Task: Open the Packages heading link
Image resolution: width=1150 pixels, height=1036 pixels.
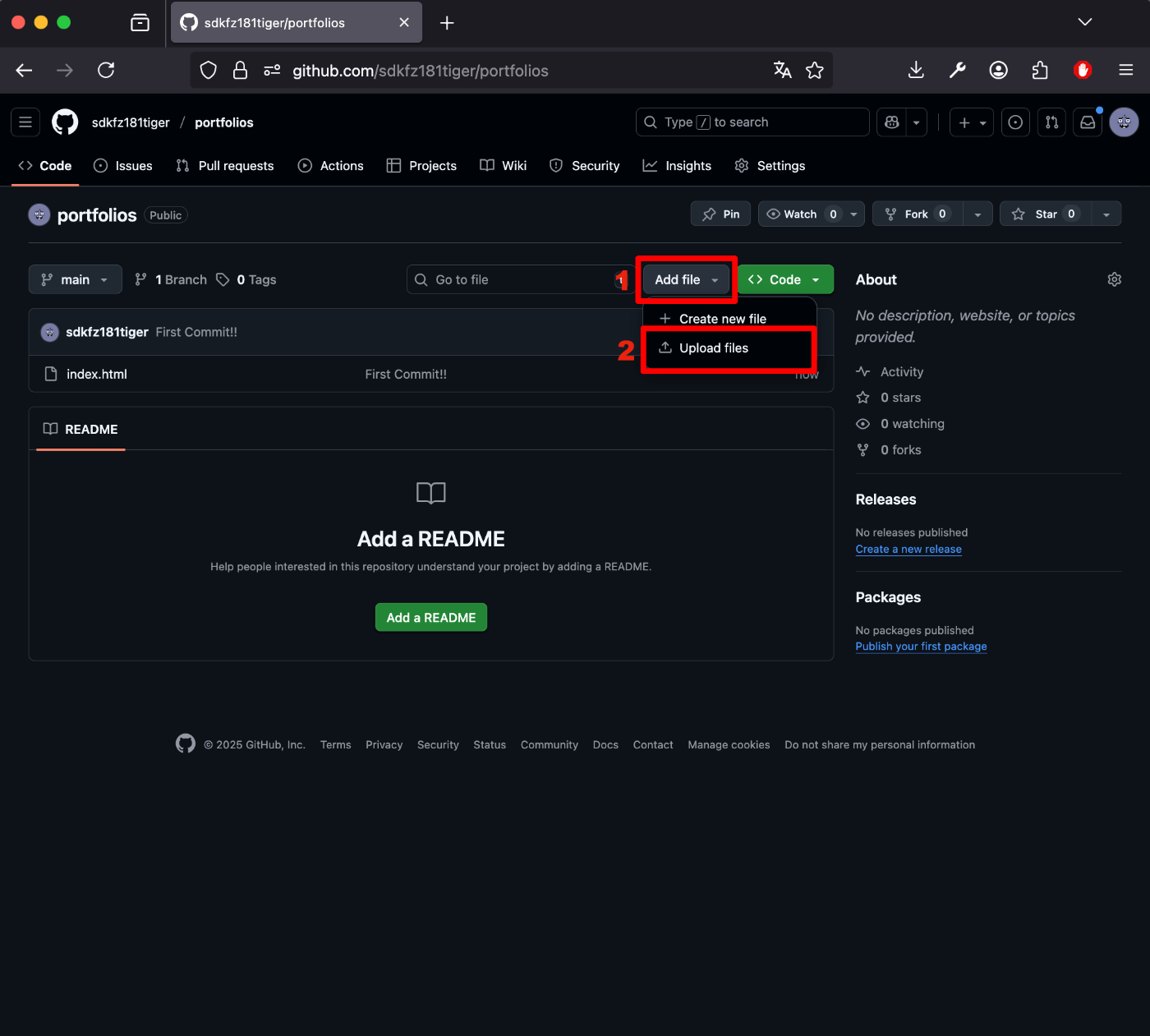Action: (x=888, y=597)
